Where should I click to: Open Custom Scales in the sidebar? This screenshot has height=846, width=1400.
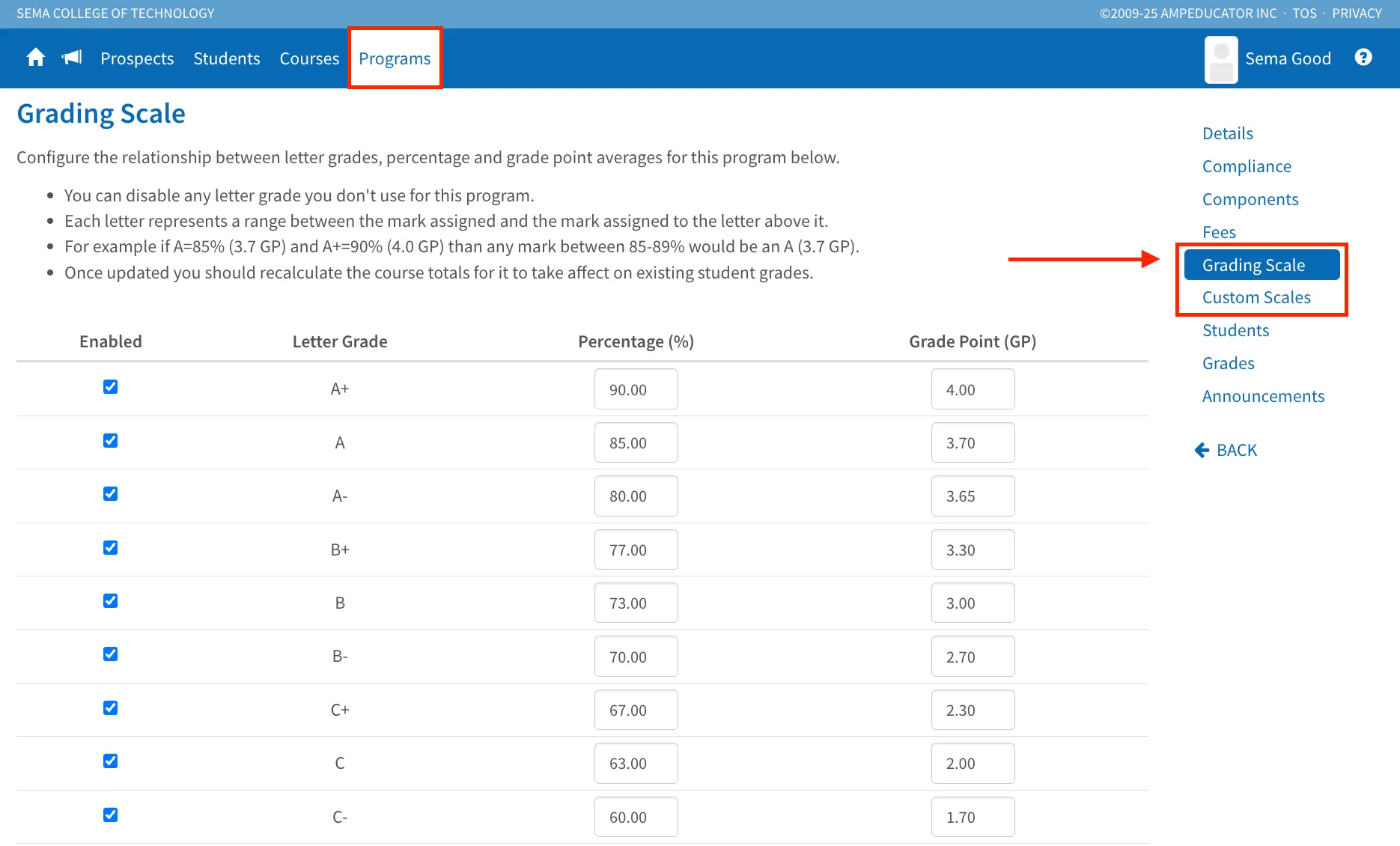point(1256,297)
